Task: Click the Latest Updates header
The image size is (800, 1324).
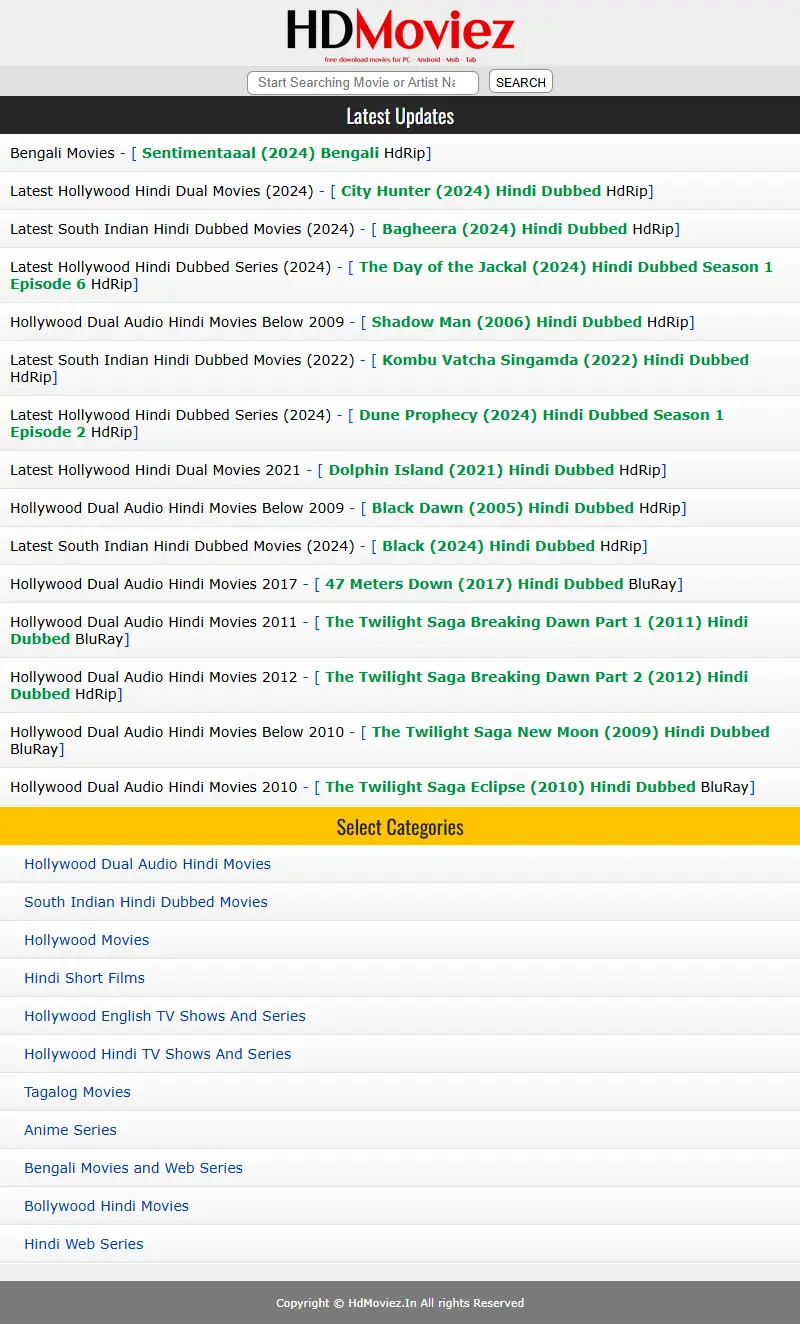Action: pos(400,116)
